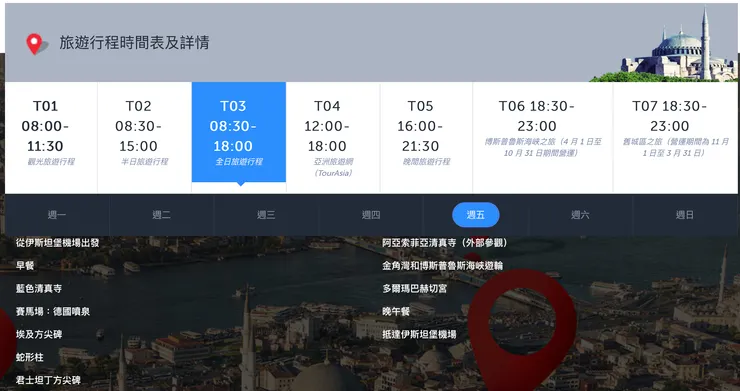Click itinerary item 阿亞索菲亞清真寺（外部參觀）
Viewport: 740px width, 391px height.
446,243
